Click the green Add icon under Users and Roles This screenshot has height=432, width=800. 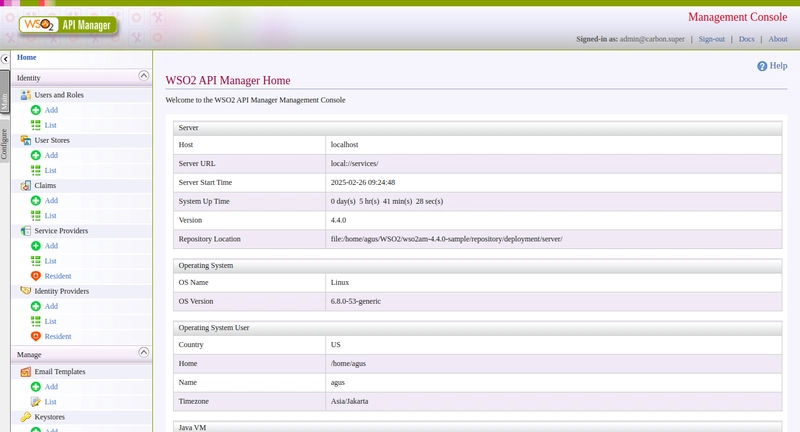[36, 110]
